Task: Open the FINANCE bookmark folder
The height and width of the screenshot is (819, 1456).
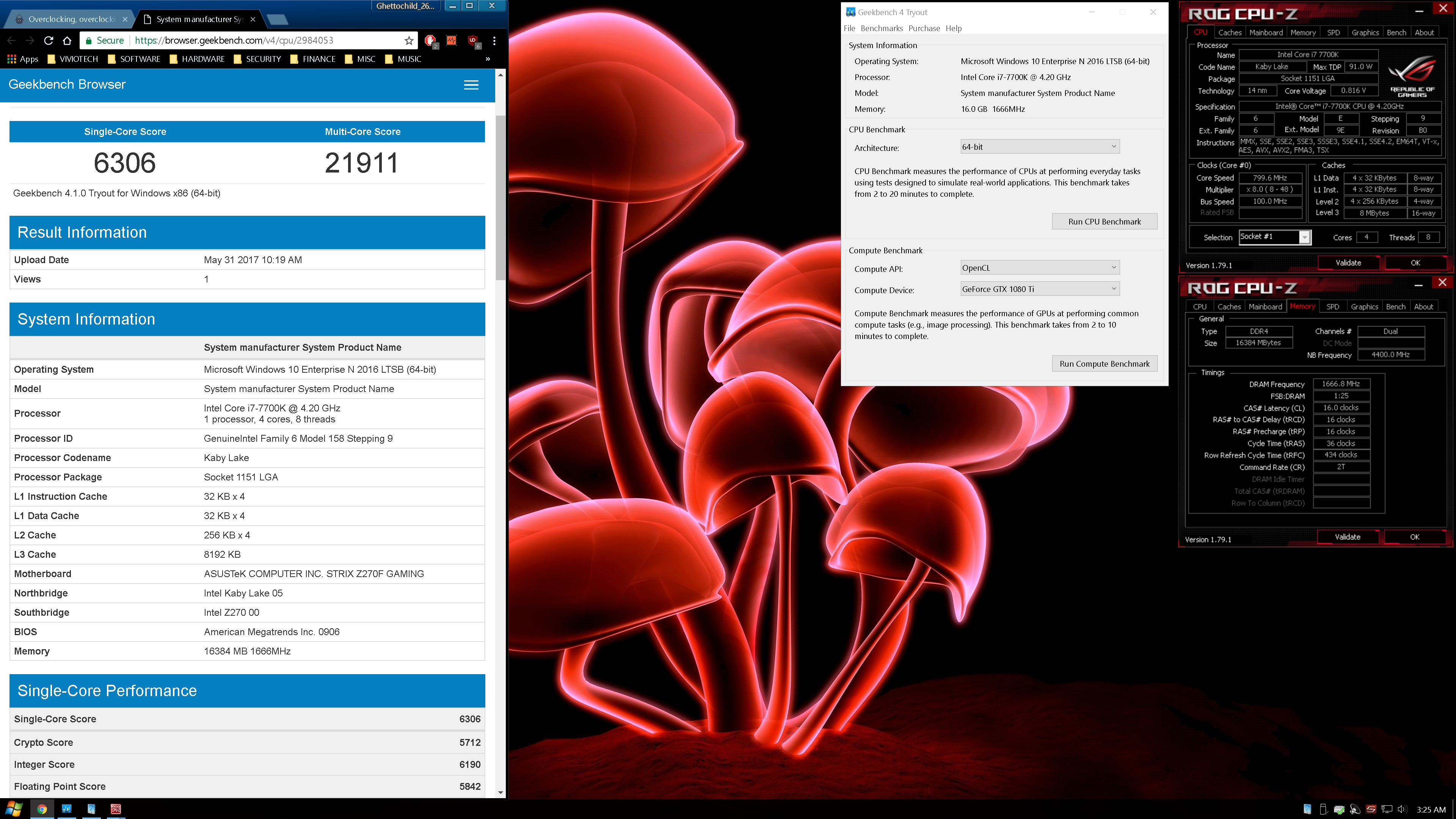Action: pos(313,59)
